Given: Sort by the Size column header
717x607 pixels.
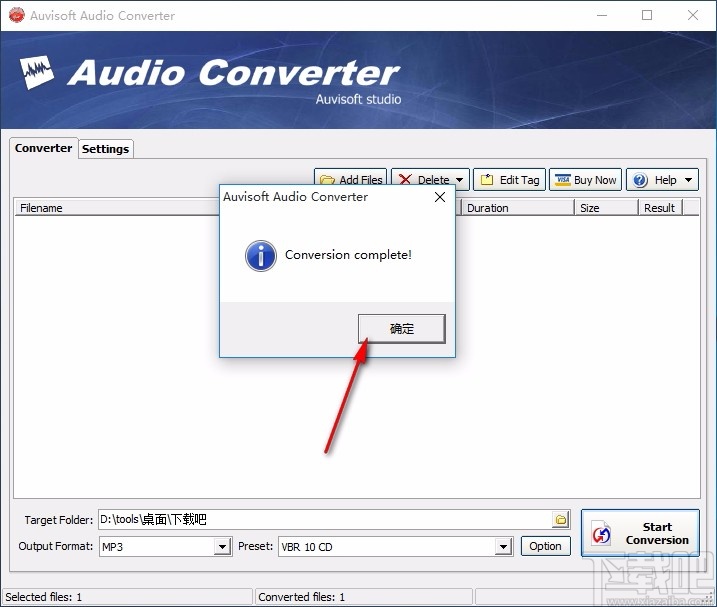Looking at the screenshot, I should [x=606, y=208].
